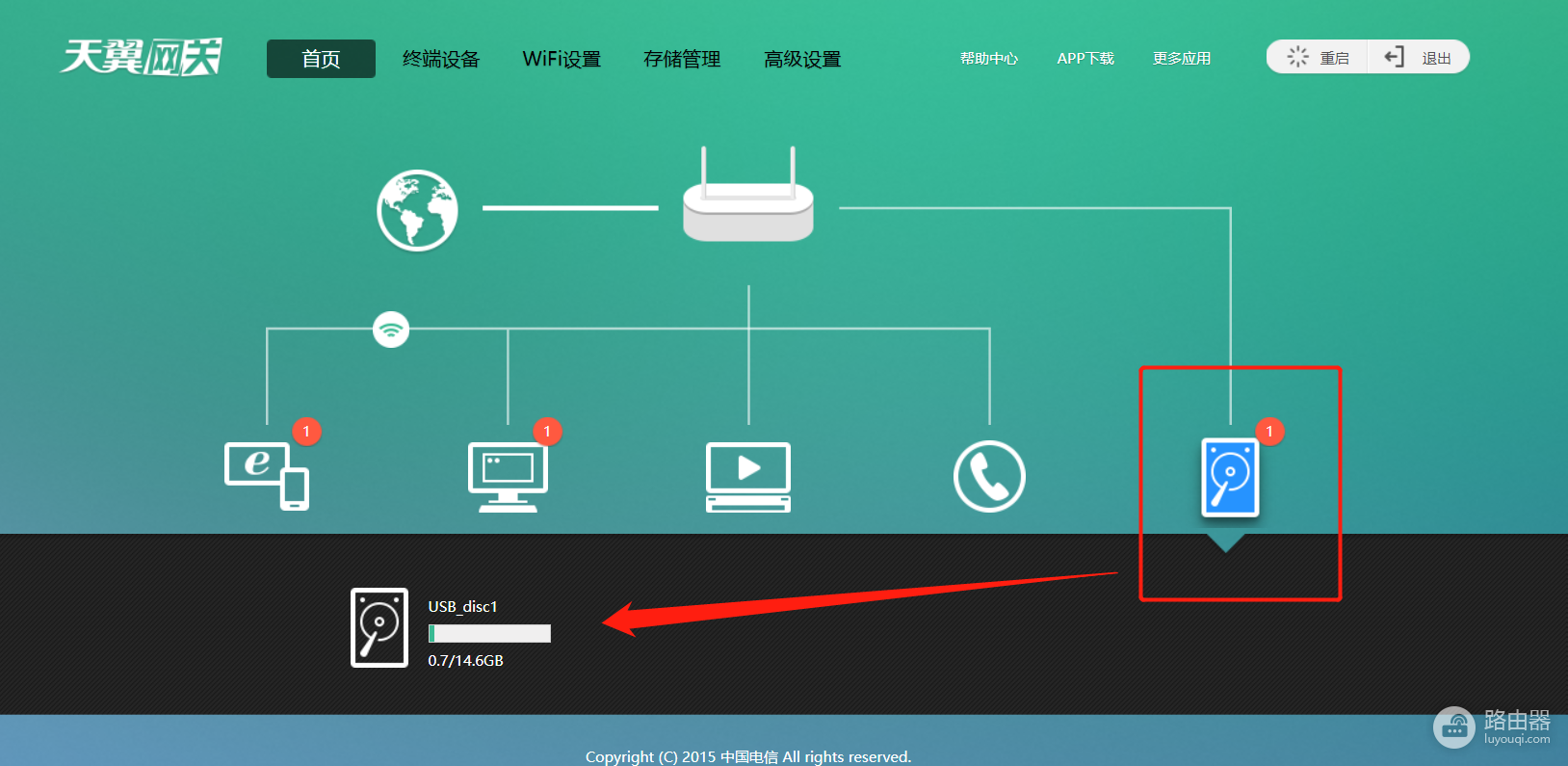Viewport: 1568px width, 766px height.
Task: Open wireless devices icon with e-browser
Action: 267,476
